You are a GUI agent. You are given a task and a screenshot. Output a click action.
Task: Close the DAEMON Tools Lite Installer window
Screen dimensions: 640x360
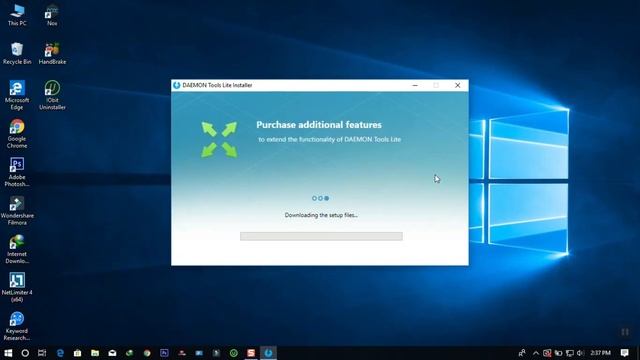coord(458,85)
